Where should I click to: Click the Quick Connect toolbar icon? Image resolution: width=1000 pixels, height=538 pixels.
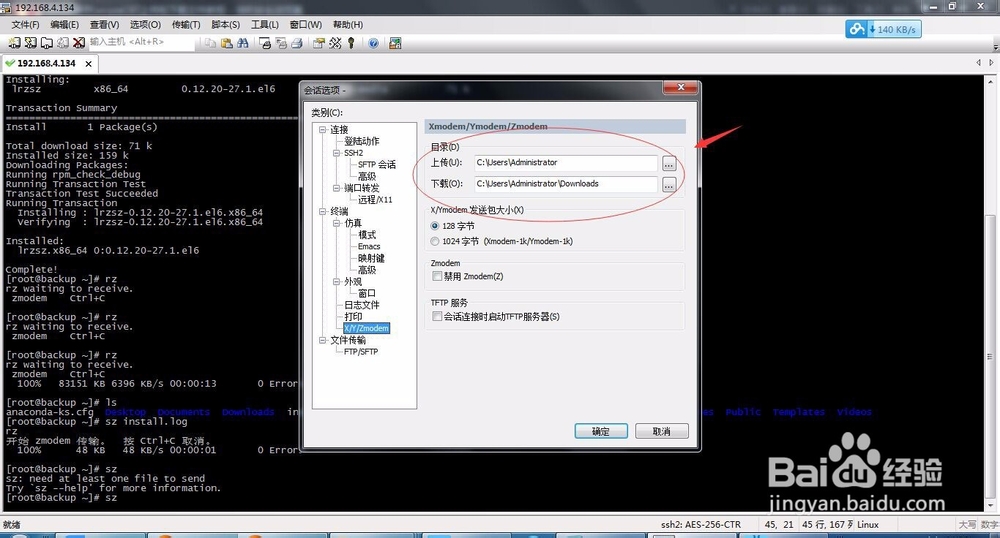coord(30,43)
